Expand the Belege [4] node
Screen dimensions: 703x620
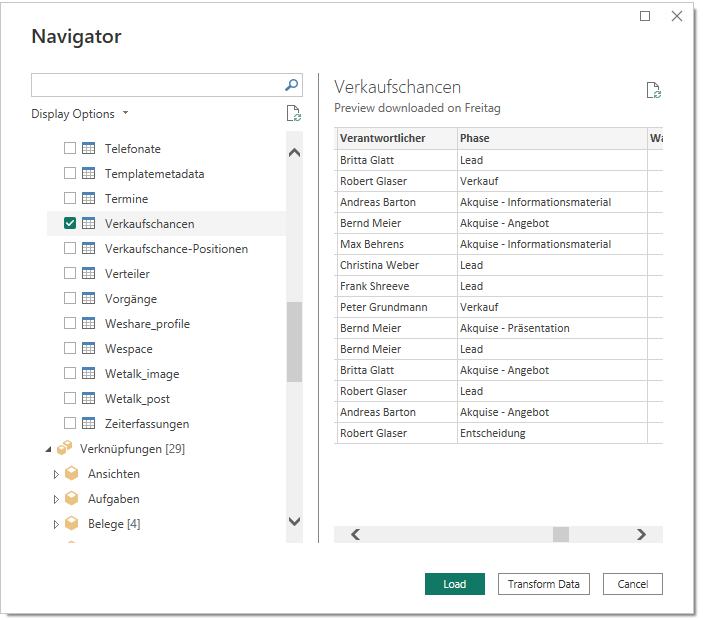(56, 524)
